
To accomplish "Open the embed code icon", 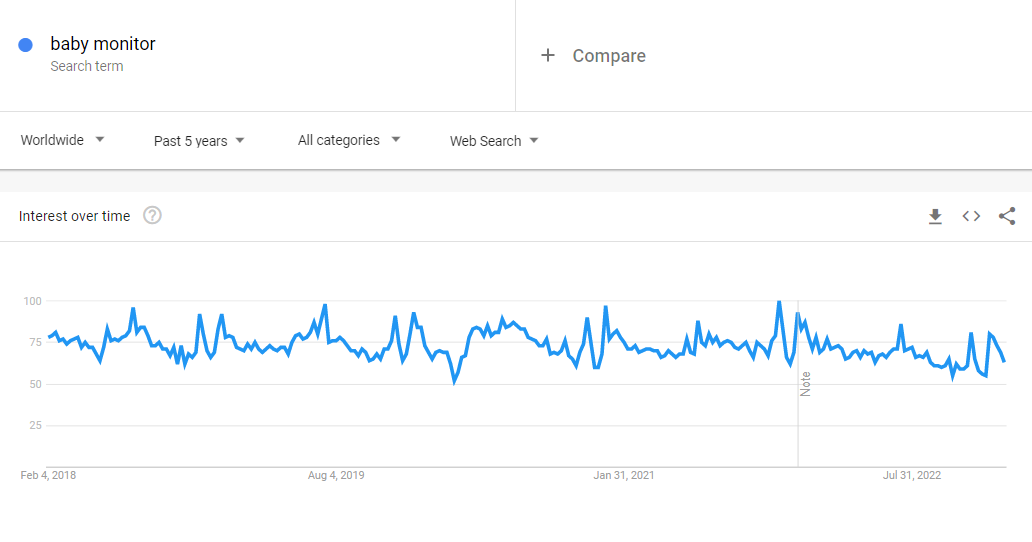I will point(971,216).
